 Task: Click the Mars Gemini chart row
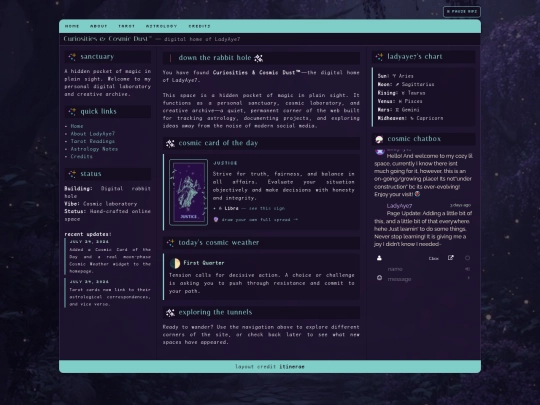[x=398, y=110]
